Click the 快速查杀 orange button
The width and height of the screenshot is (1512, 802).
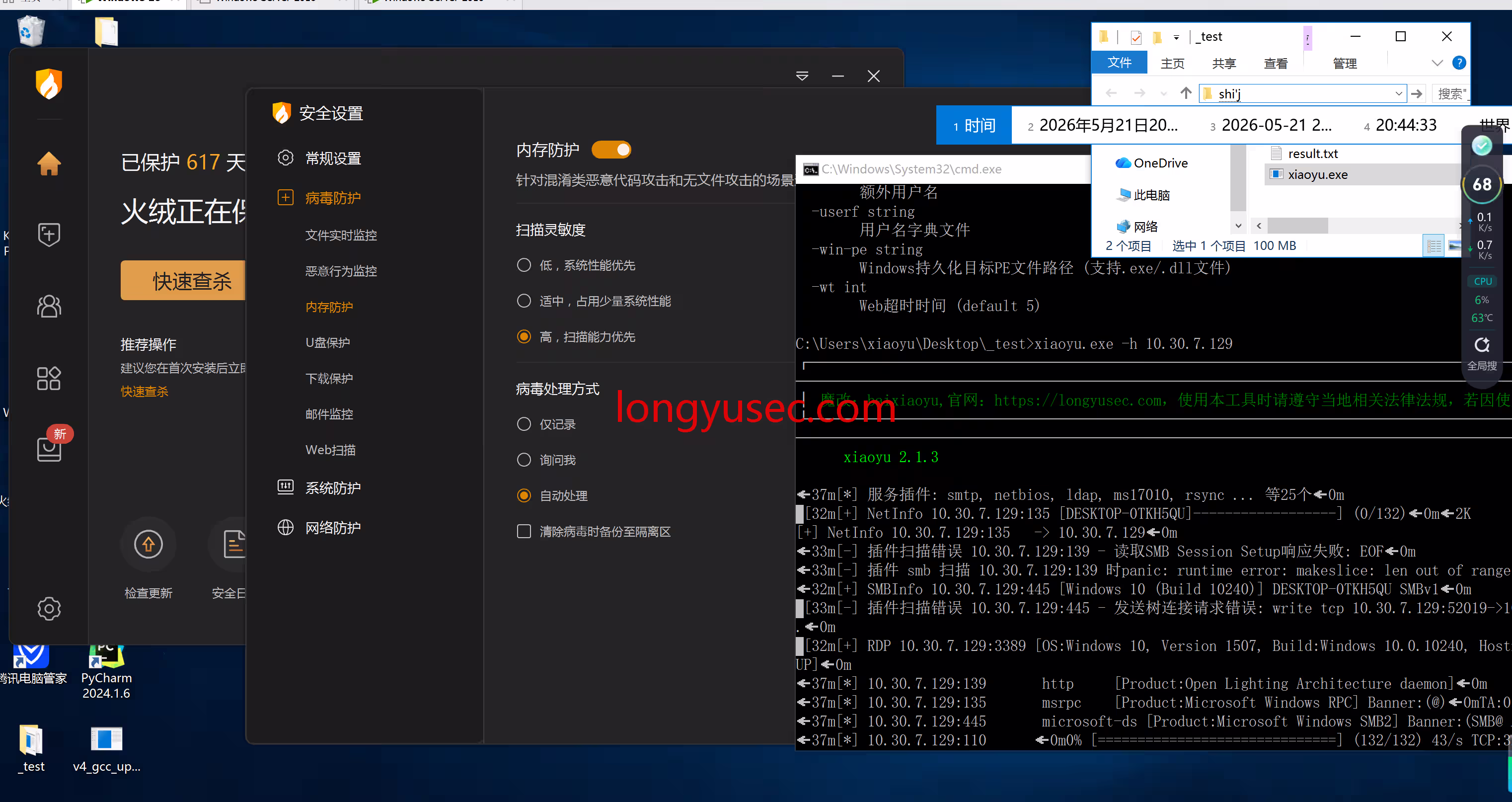pos(183,281)
